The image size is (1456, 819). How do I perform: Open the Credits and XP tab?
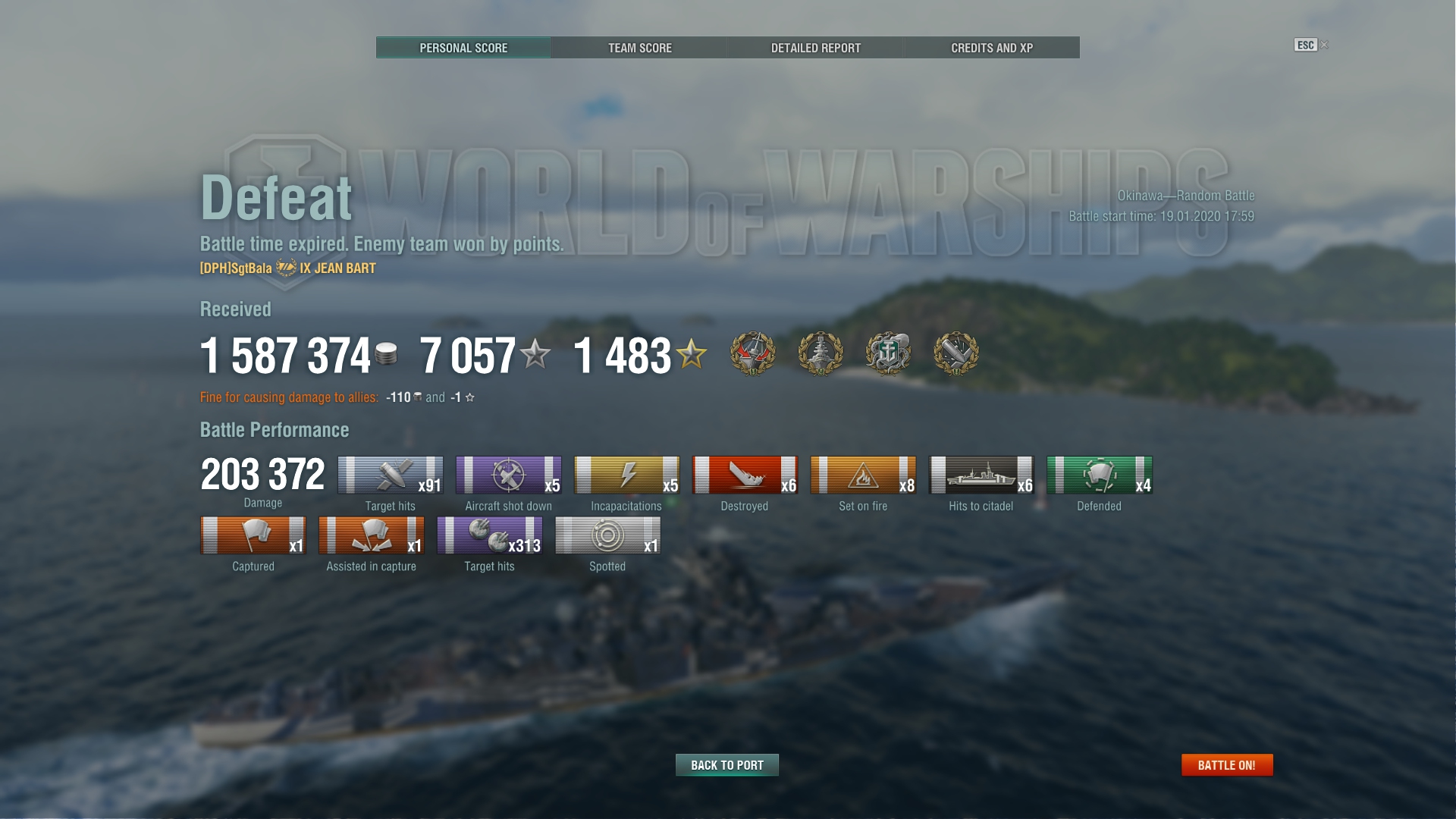(992, 48)
